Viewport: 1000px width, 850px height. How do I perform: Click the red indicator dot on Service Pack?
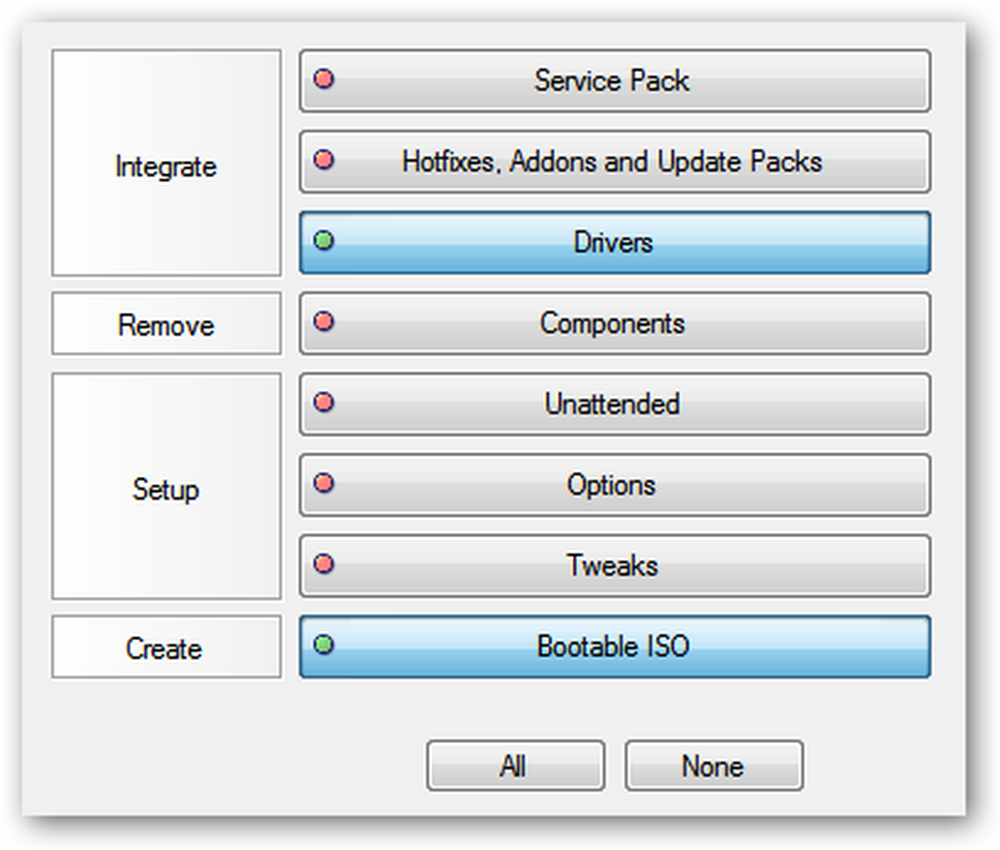(324, 79)
